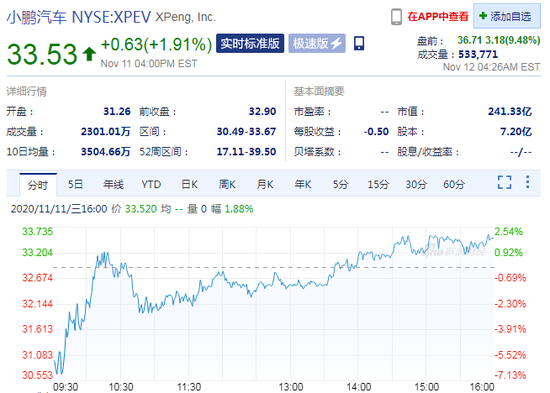Screen dimensions: 550x393
Task: Click the -7.13% right-axis label
Action: [x=510, y=375]
